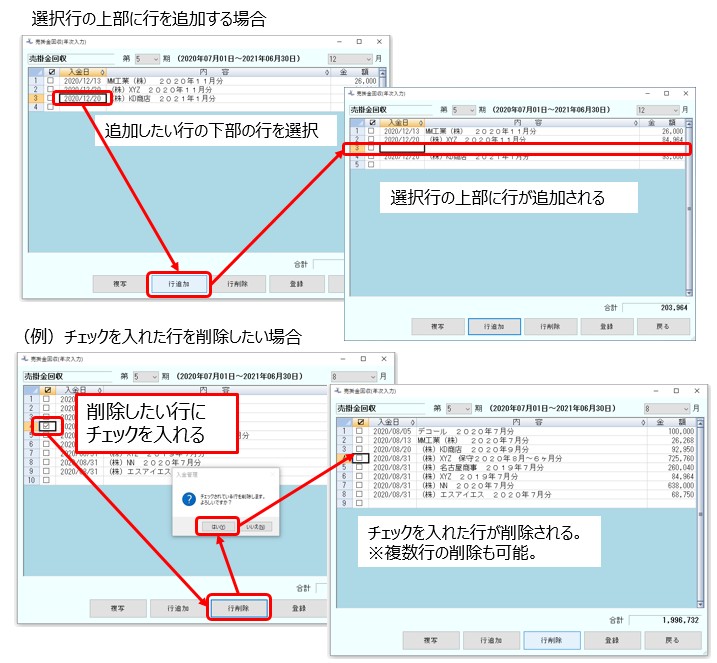Check empty row 10 checkbox in dialog window
Image resolution: width=717 pixels, height=663 pixels.
pos(46,480)
